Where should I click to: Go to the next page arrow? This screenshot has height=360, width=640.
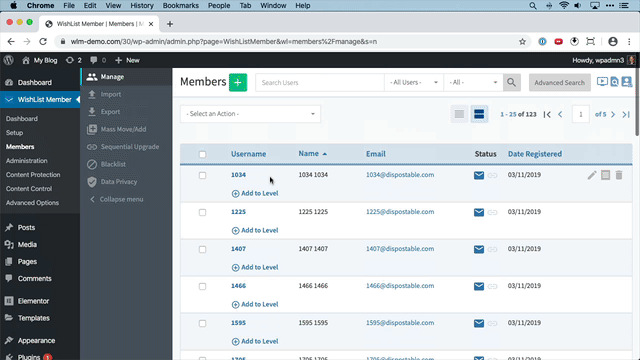coord(613,114)
